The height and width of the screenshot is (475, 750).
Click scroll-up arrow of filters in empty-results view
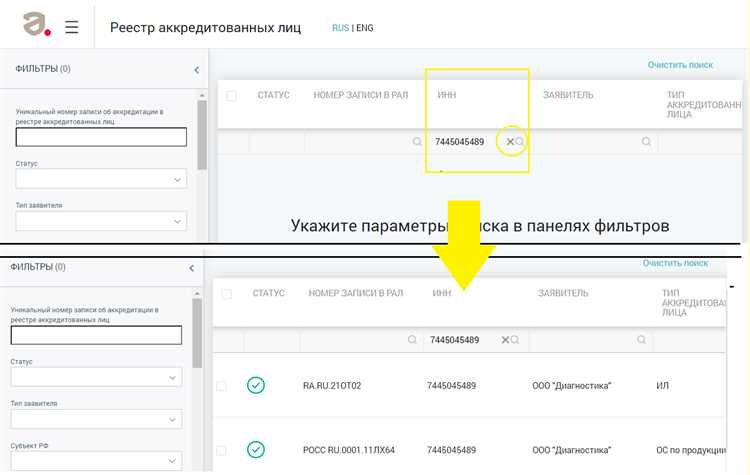click(202, 95)
